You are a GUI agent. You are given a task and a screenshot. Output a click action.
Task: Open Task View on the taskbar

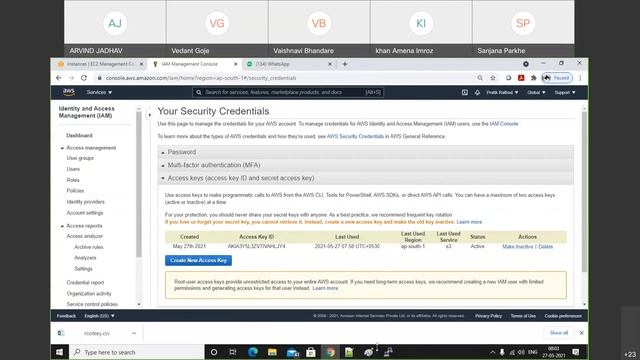click(233, 352)
